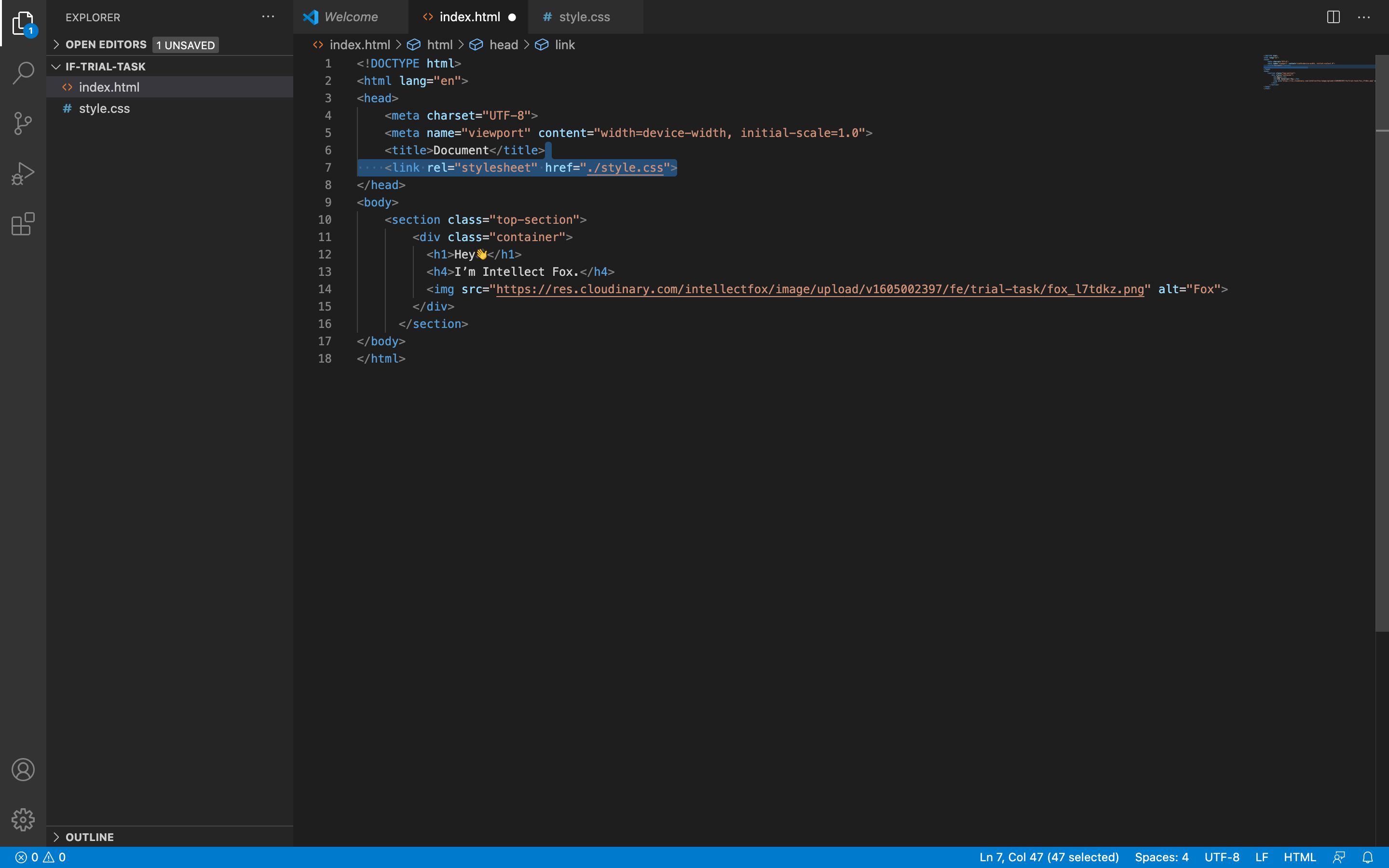Open style.css from the file tree
The height and width of the screenshot is (868, 1389).
pos(104,108)
